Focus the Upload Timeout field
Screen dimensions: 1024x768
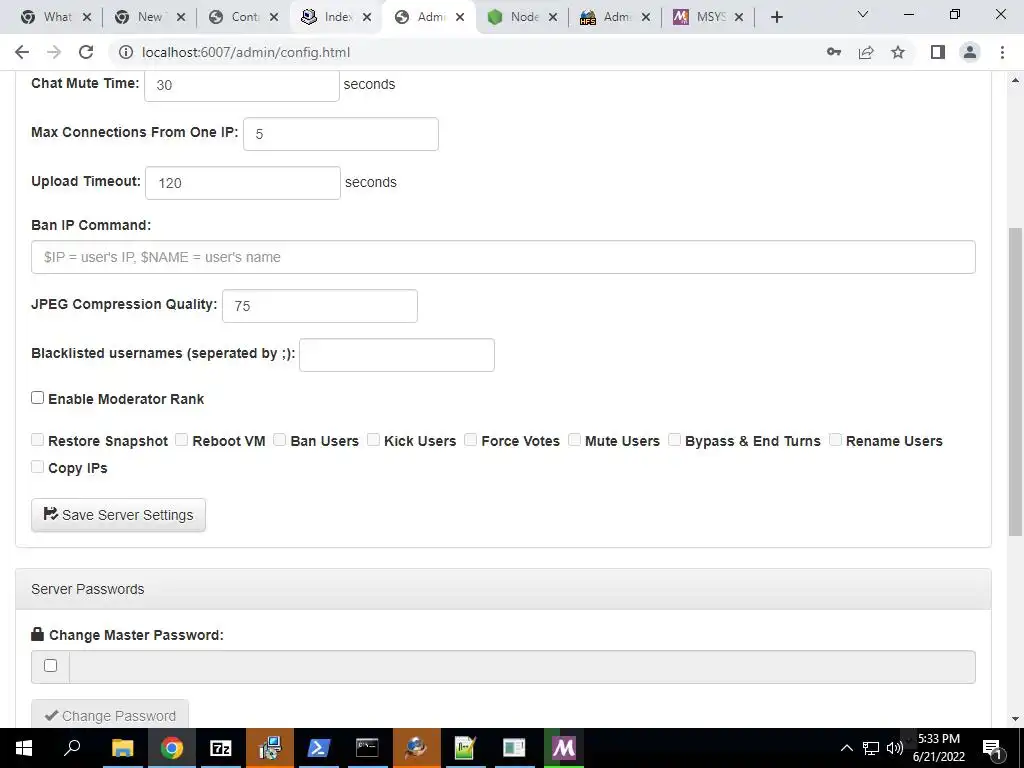[243, 183]
